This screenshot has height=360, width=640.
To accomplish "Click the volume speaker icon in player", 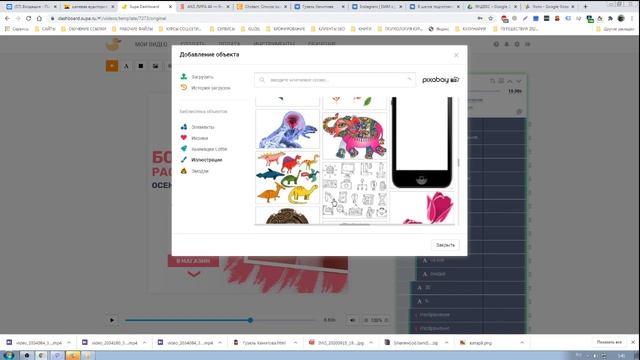I will pos(352,320).
